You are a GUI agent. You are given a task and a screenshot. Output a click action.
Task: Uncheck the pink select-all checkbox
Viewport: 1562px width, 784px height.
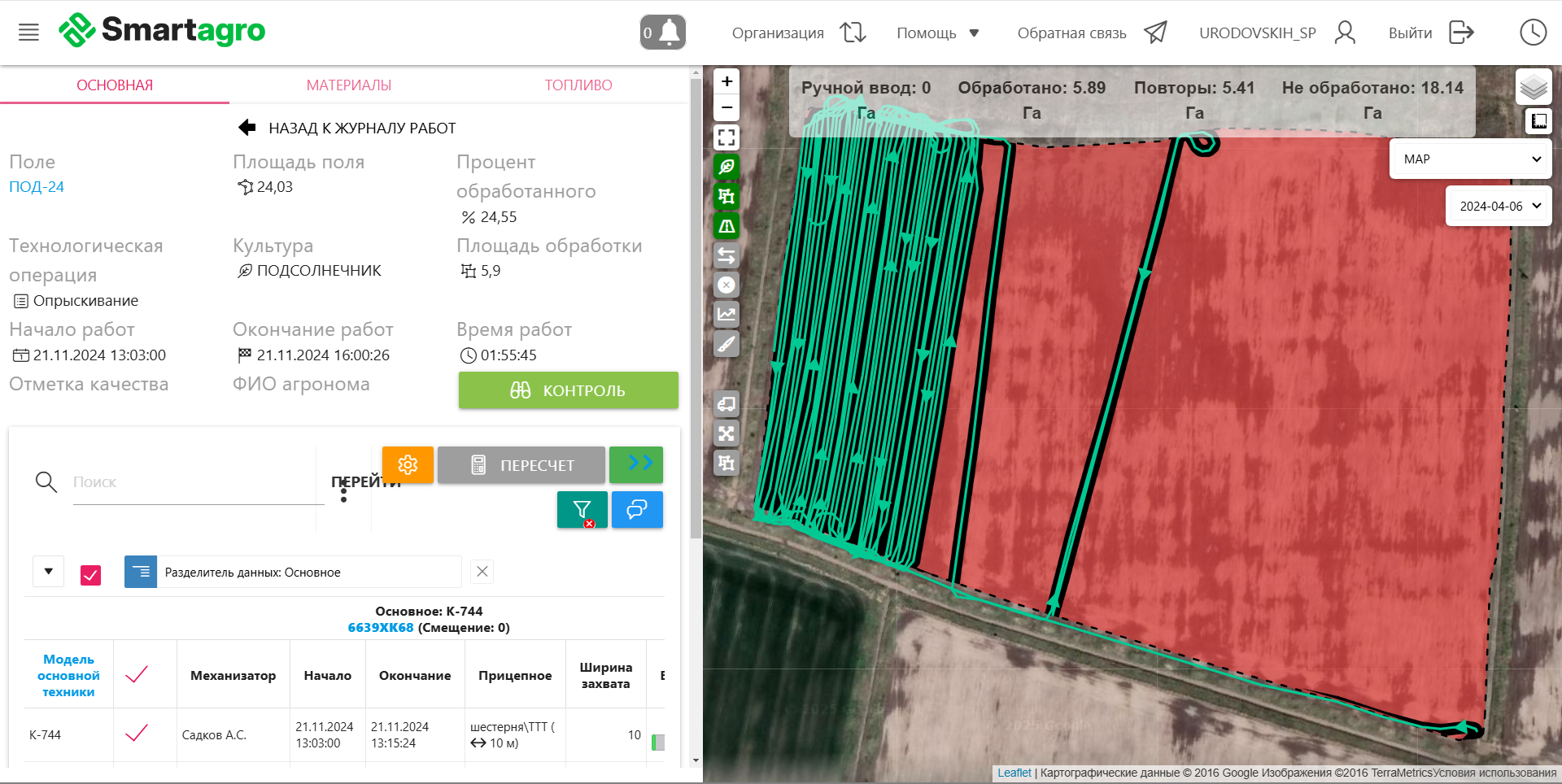[91, 575]
